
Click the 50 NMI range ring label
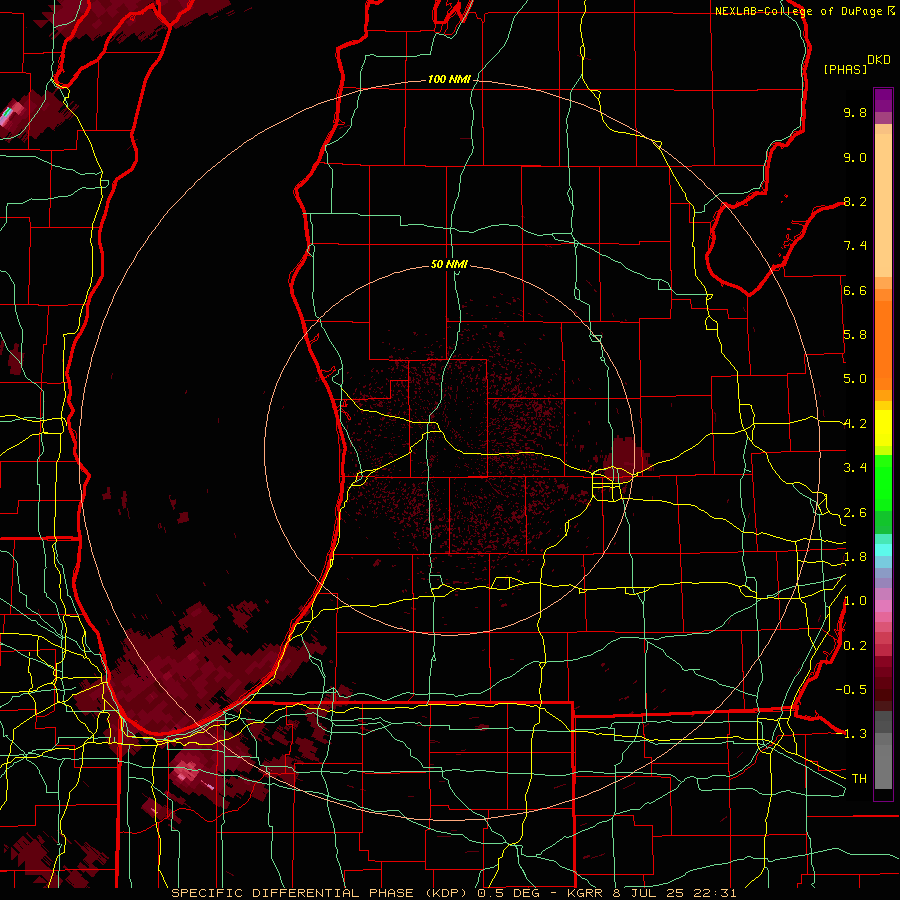tap(449, 264)
